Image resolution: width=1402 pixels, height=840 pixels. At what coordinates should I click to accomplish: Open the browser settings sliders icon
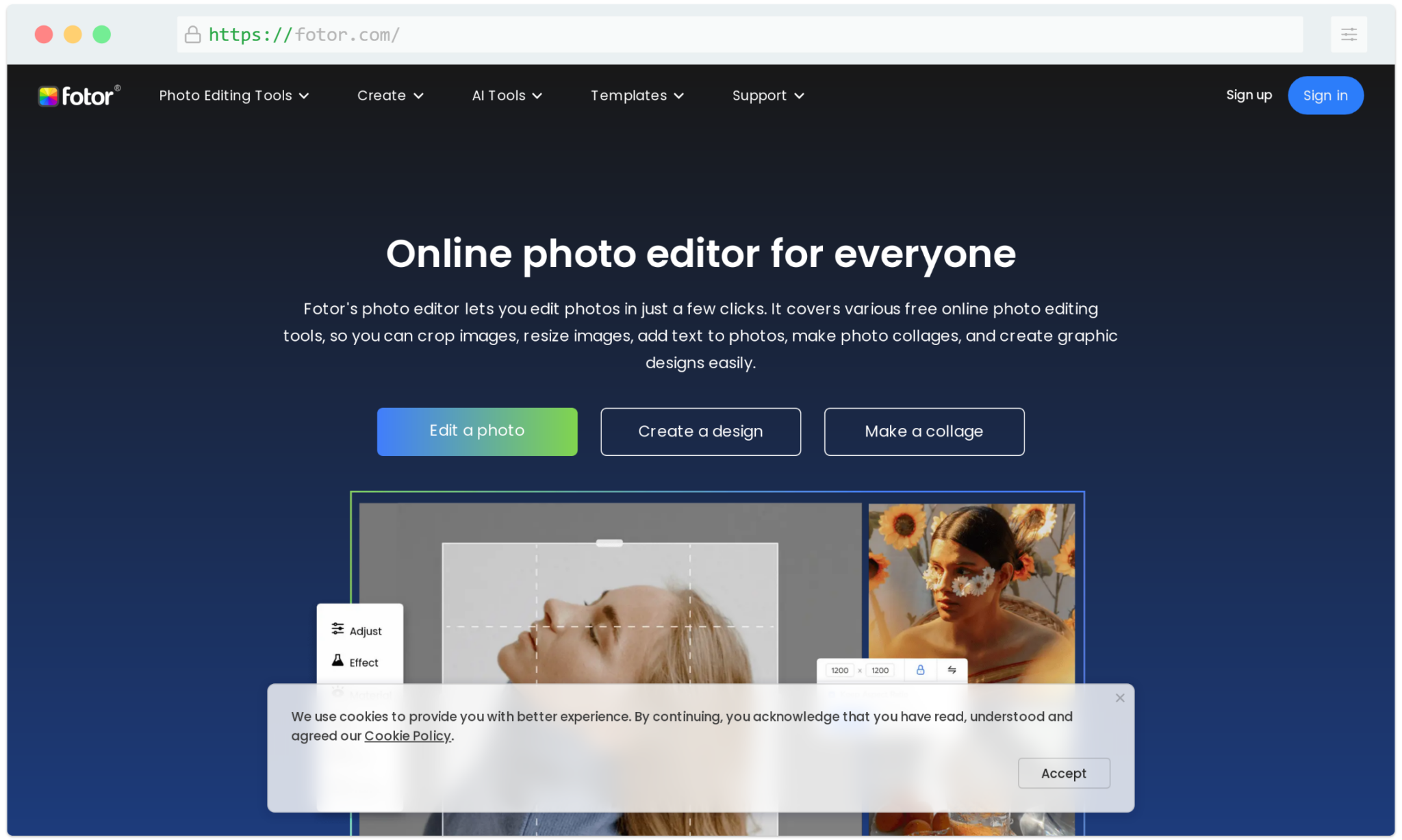1349,34
